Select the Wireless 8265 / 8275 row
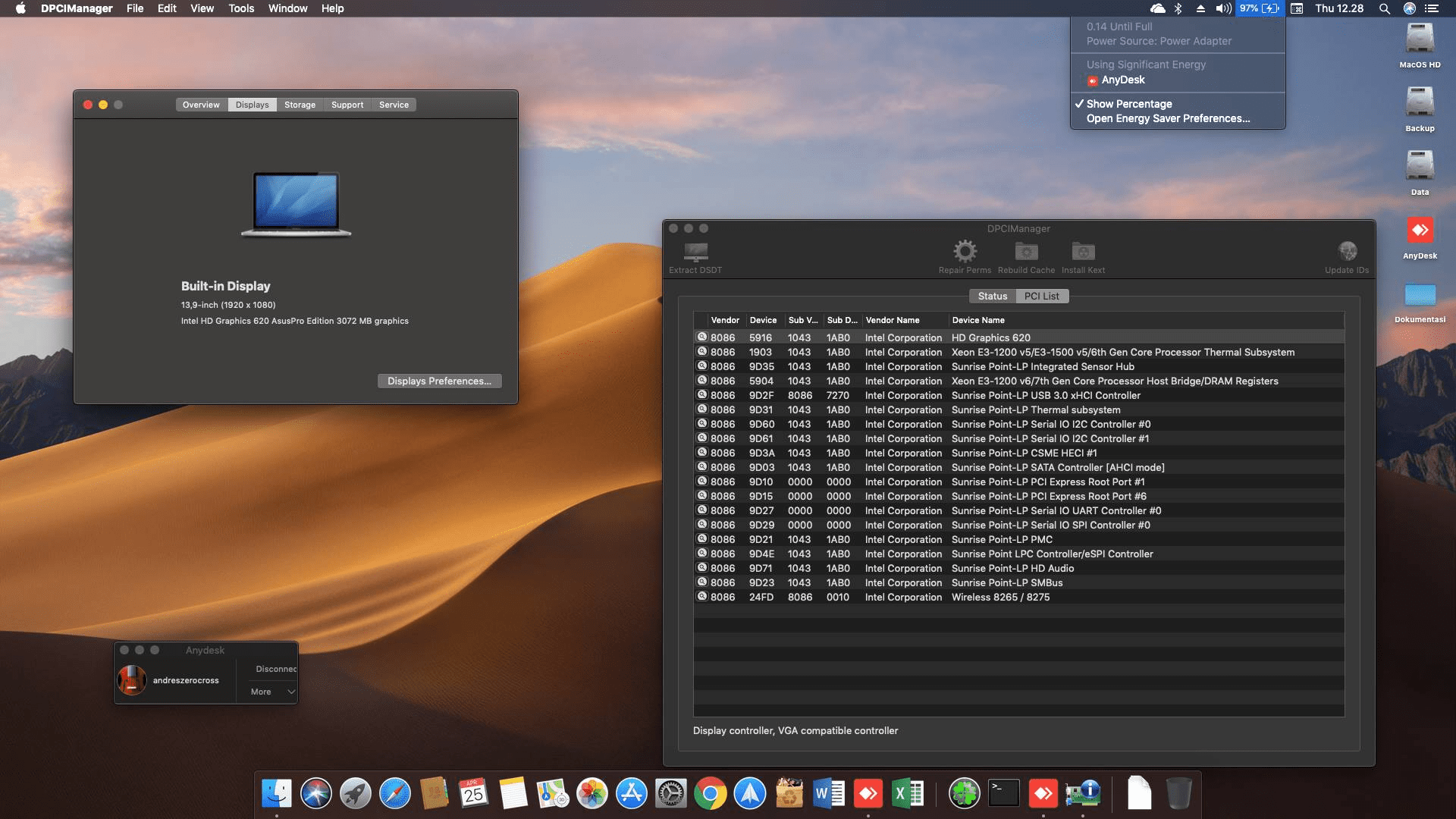This screenshot has width=1456, height=819. tap(1018, 597)
